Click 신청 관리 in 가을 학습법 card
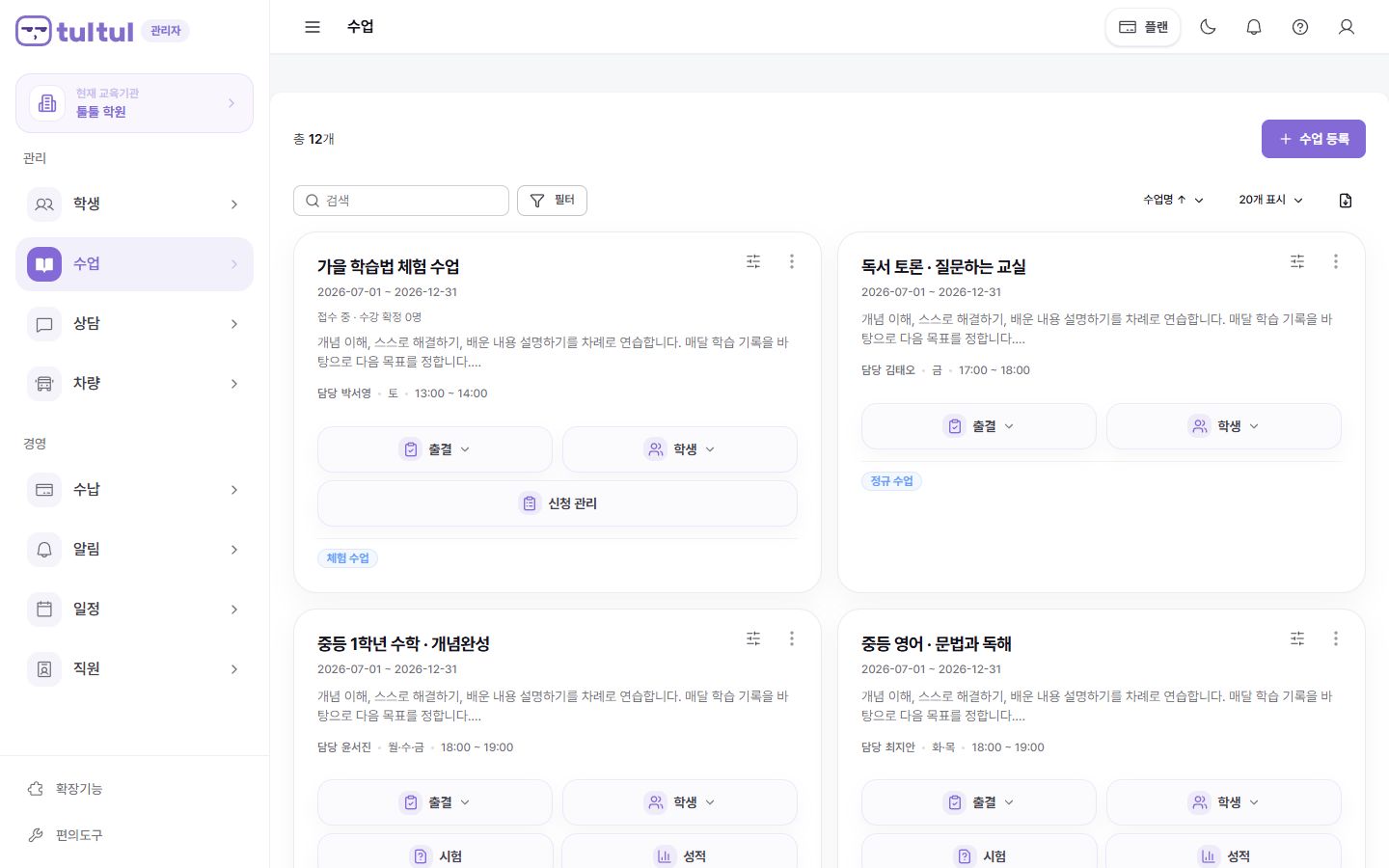 (558, 503)
